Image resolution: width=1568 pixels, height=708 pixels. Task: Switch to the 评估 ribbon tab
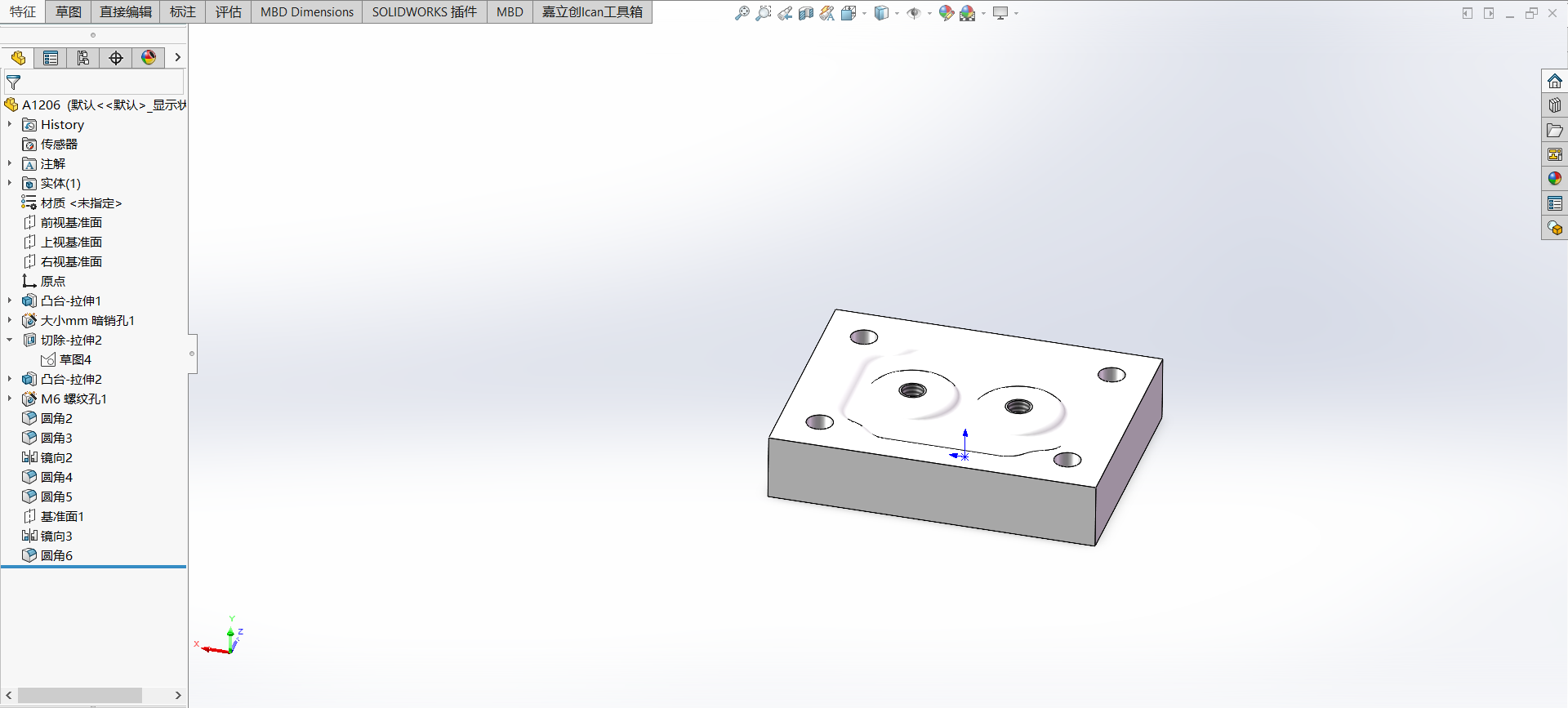point(229,11)
